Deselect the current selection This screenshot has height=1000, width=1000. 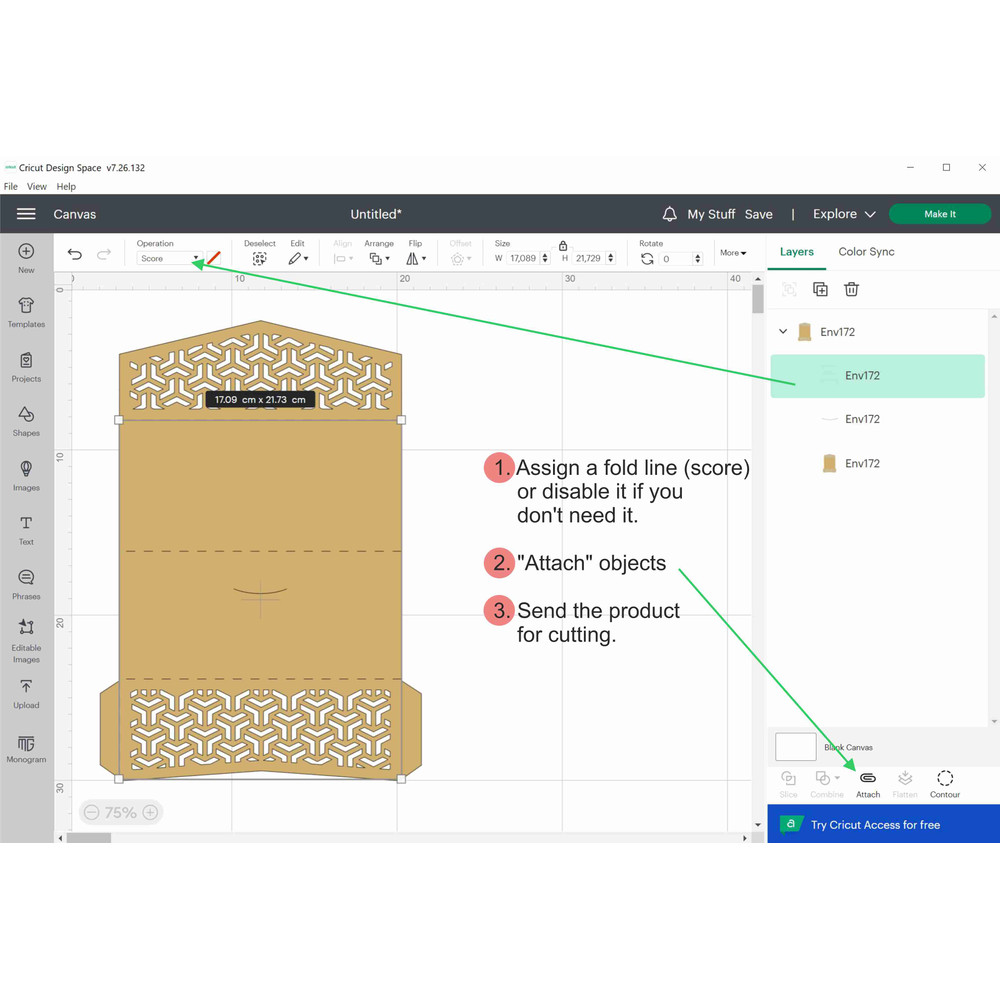(260, 254)
